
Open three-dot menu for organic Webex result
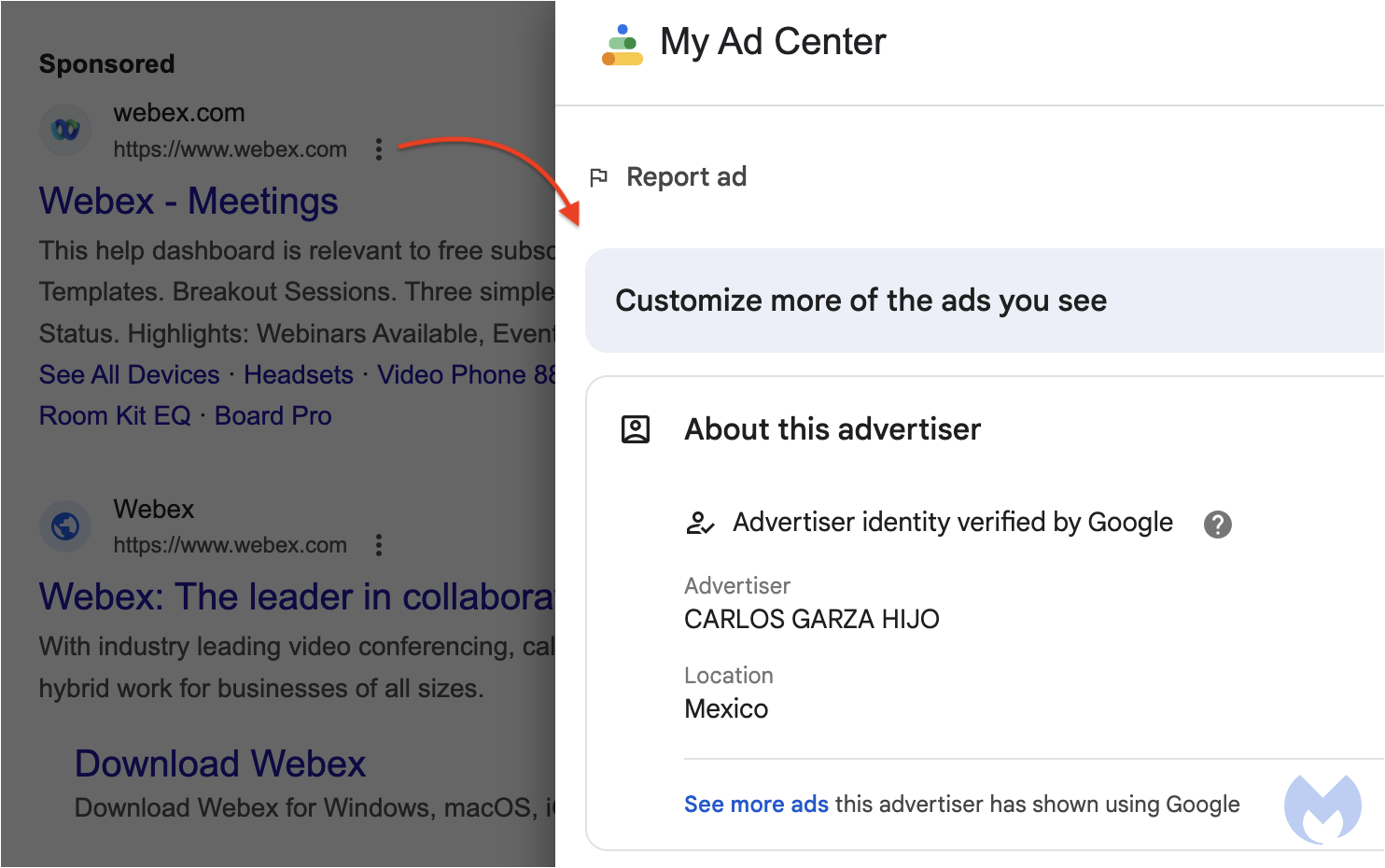point(378,545)
